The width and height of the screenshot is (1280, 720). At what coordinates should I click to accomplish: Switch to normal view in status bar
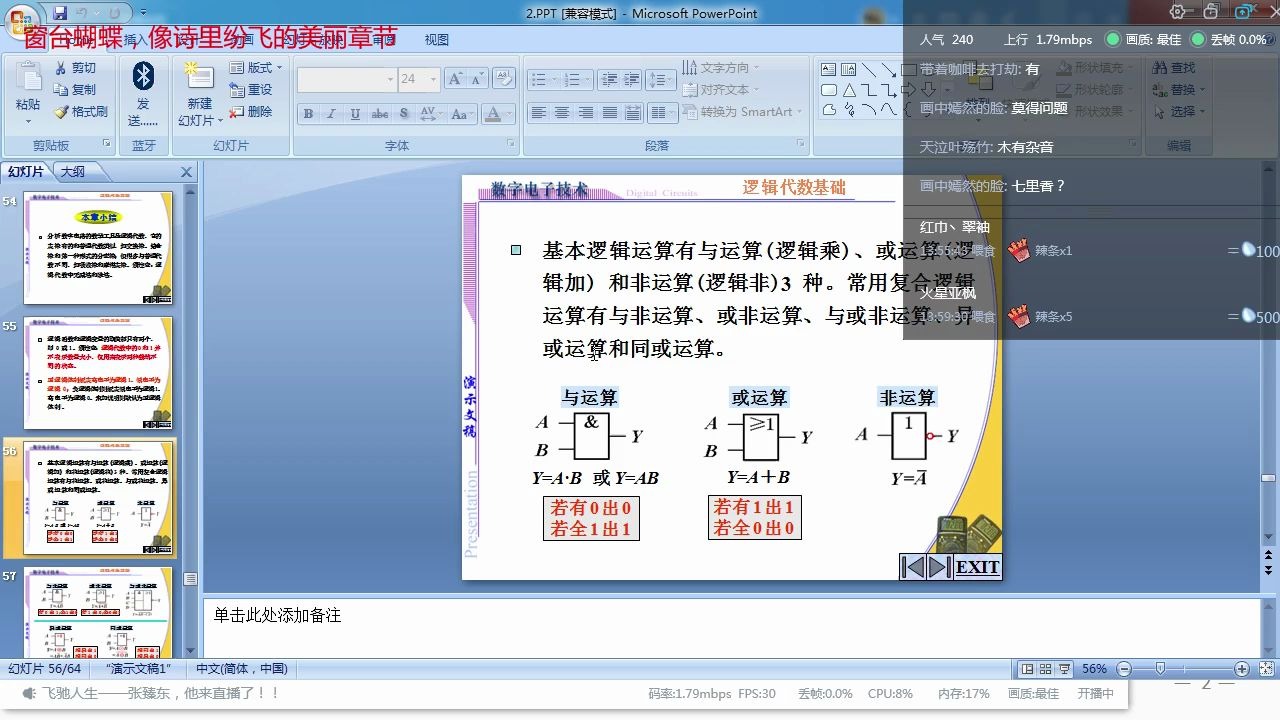click(1027, 669)
